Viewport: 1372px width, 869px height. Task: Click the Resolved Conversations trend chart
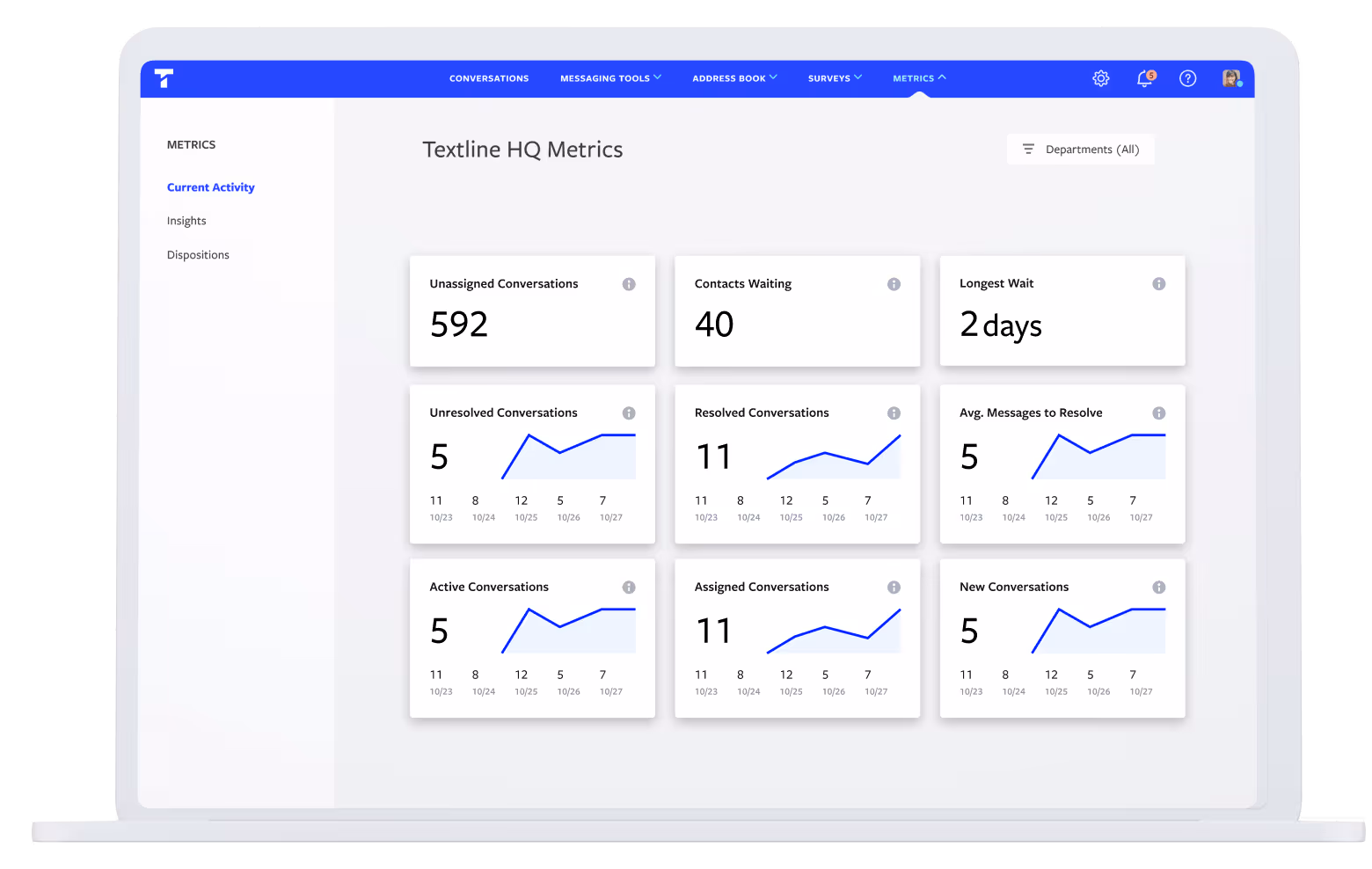834,456
